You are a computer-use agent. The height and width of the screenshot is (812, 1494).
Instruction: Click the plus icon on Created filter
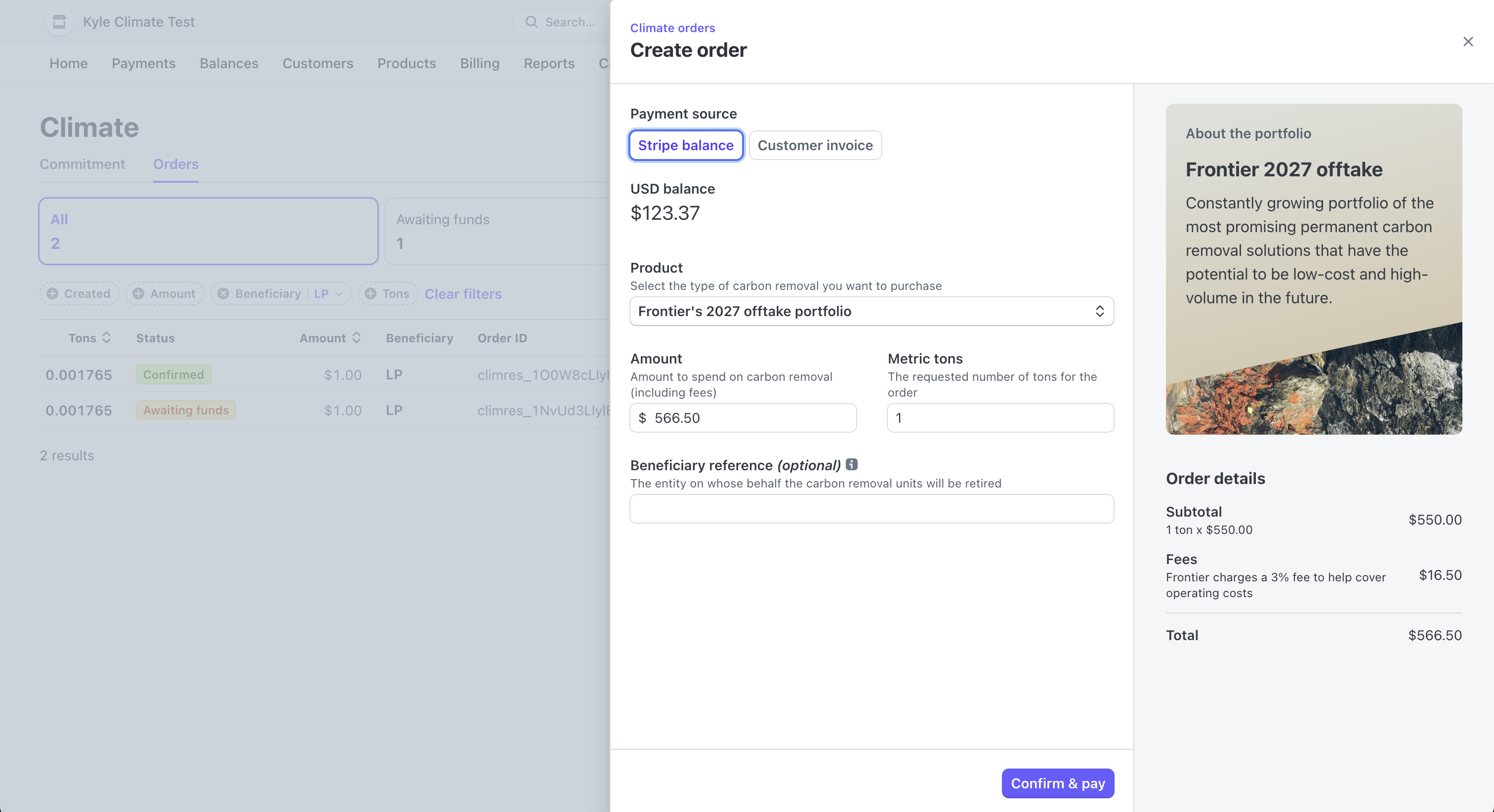(x=52, y=293)
